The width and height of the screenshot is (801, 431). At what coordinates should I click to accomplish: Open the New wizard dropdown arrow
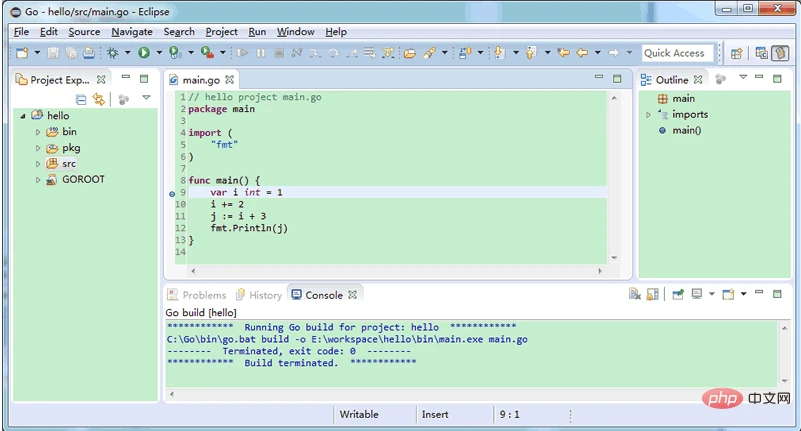tap(37, 53)
